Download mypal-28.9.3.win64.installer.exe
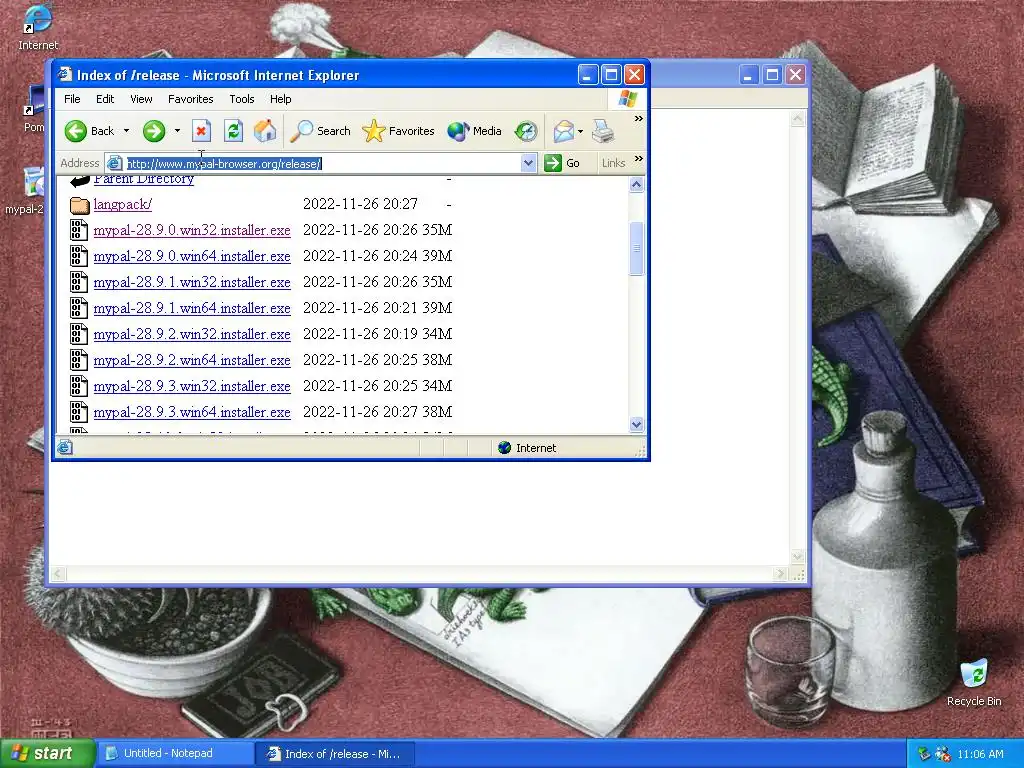Viewport: 1024px width, 768px height. pos(192,413)
